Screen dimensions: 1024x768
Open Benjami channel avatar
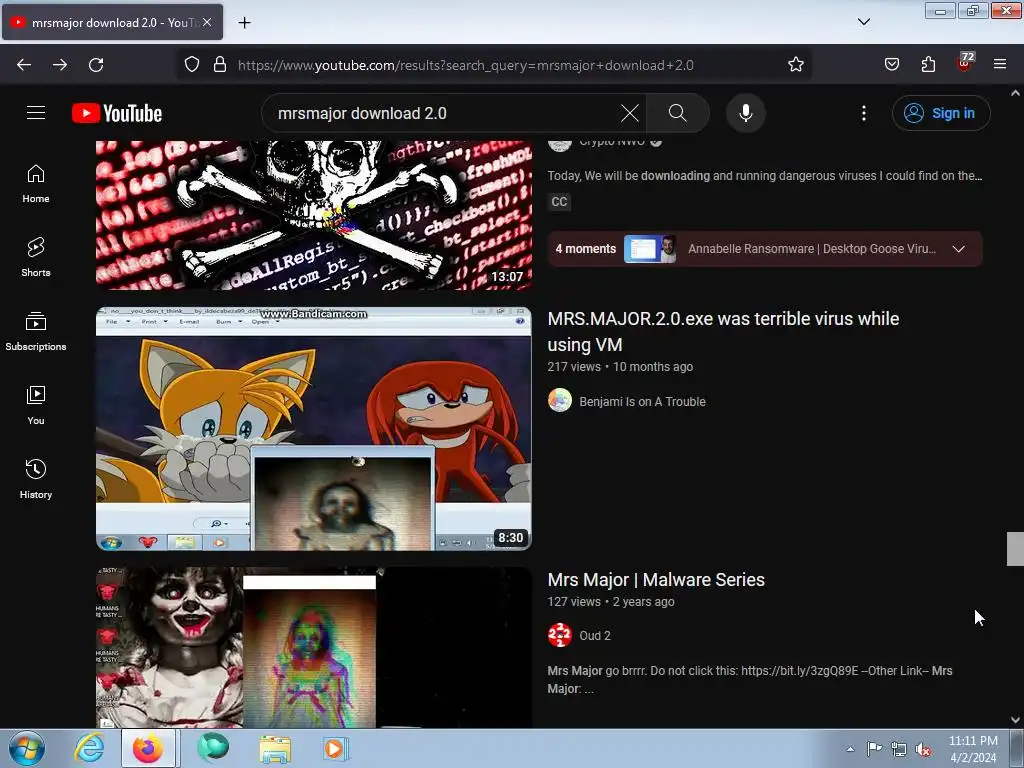coord(560,400)
